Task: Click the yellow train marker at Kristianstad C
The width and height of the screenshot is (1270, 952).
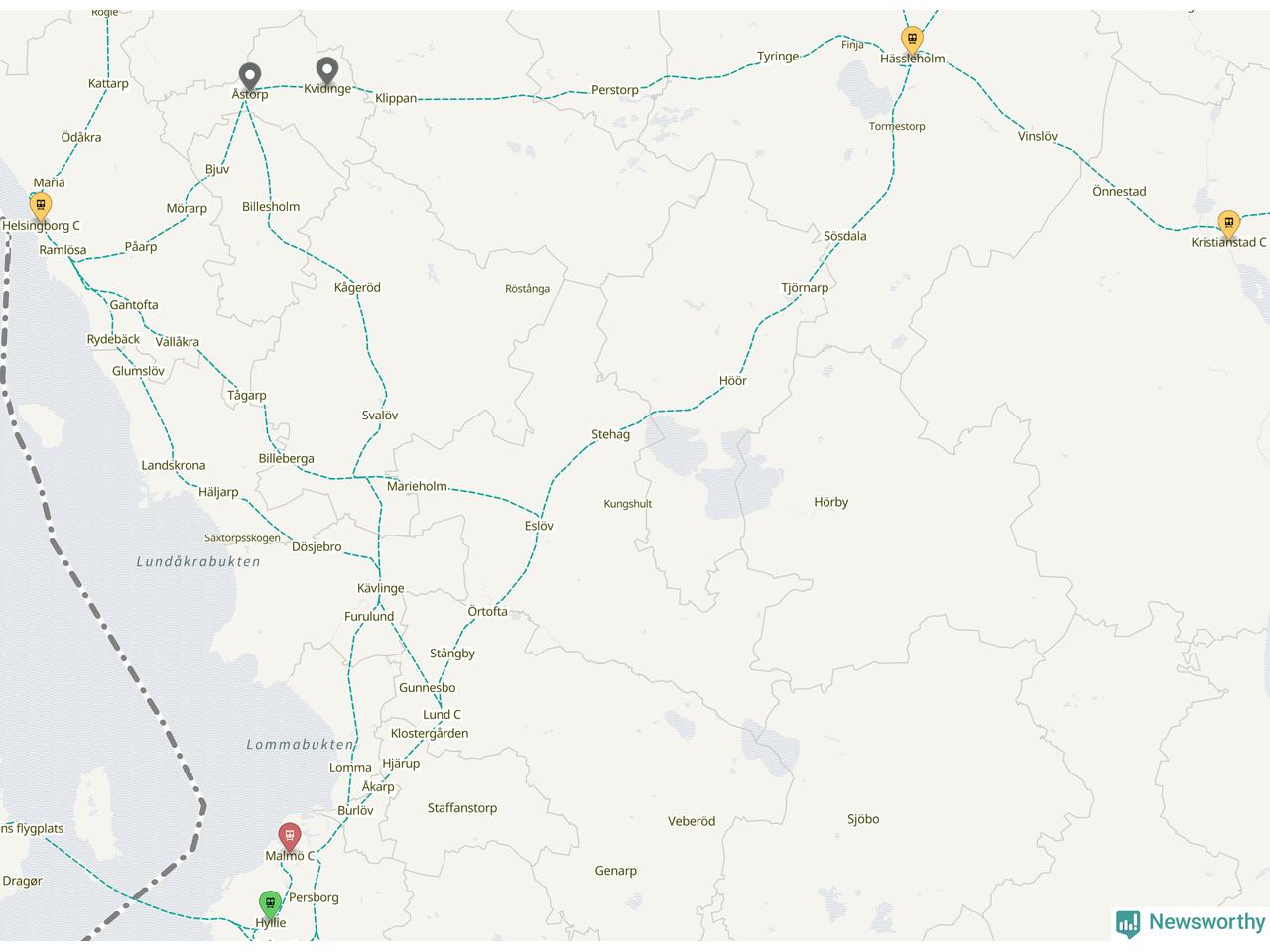Action: pos(1229,223)
